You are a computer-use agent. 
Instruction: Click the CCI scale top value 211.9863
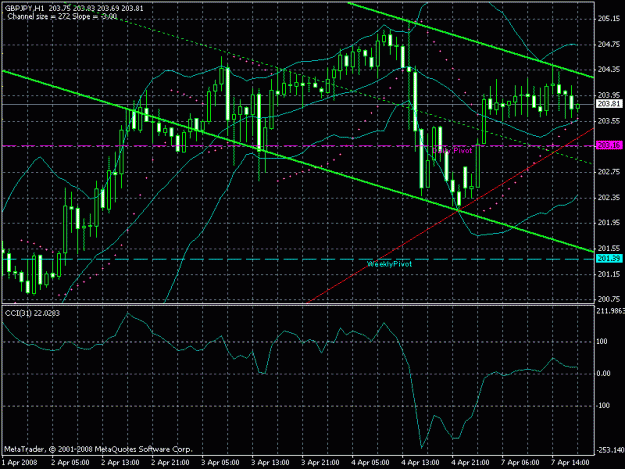(x=610, y=311)
